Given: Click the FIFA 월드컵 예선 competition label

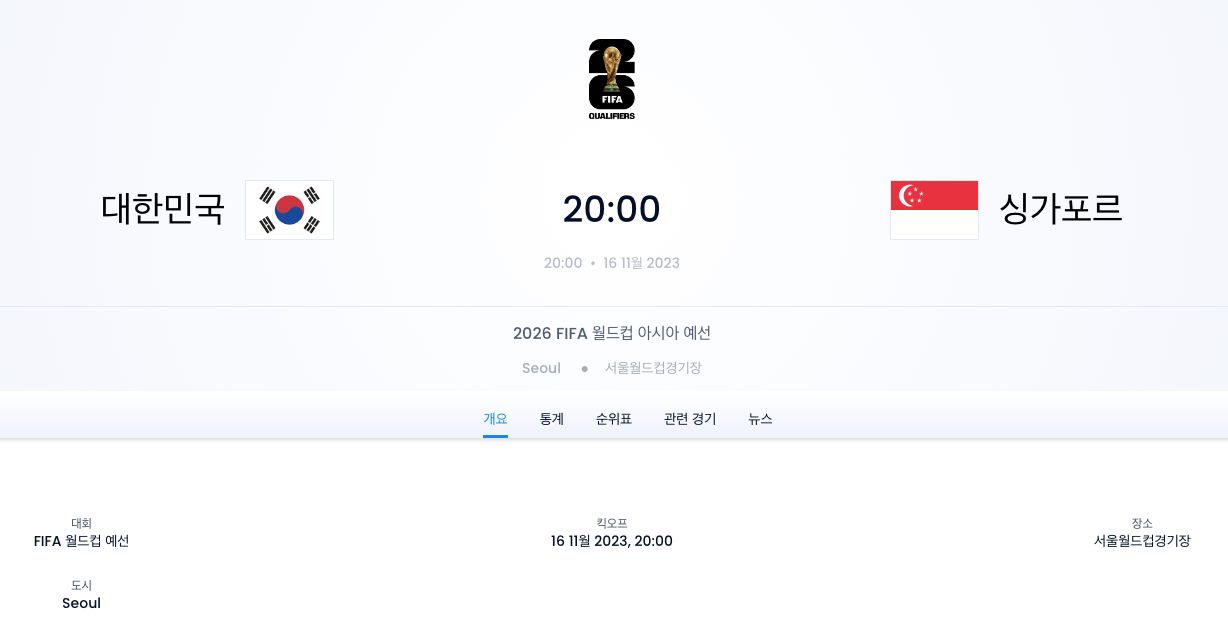Looking at the screenshot, I should pos(81,541).
